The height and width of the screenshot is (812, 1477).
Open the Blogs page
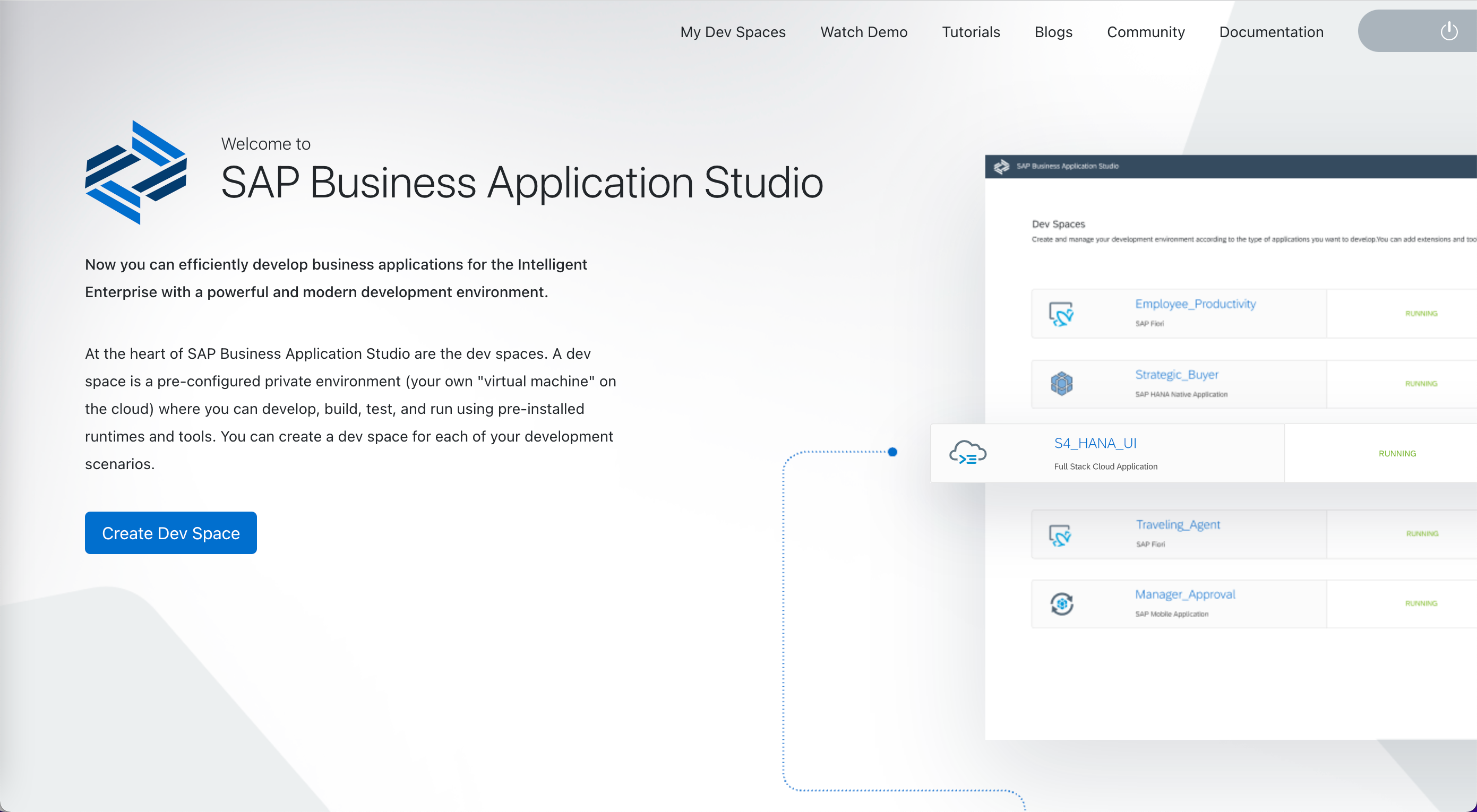pyautogui.click(x=1053, y=32)
